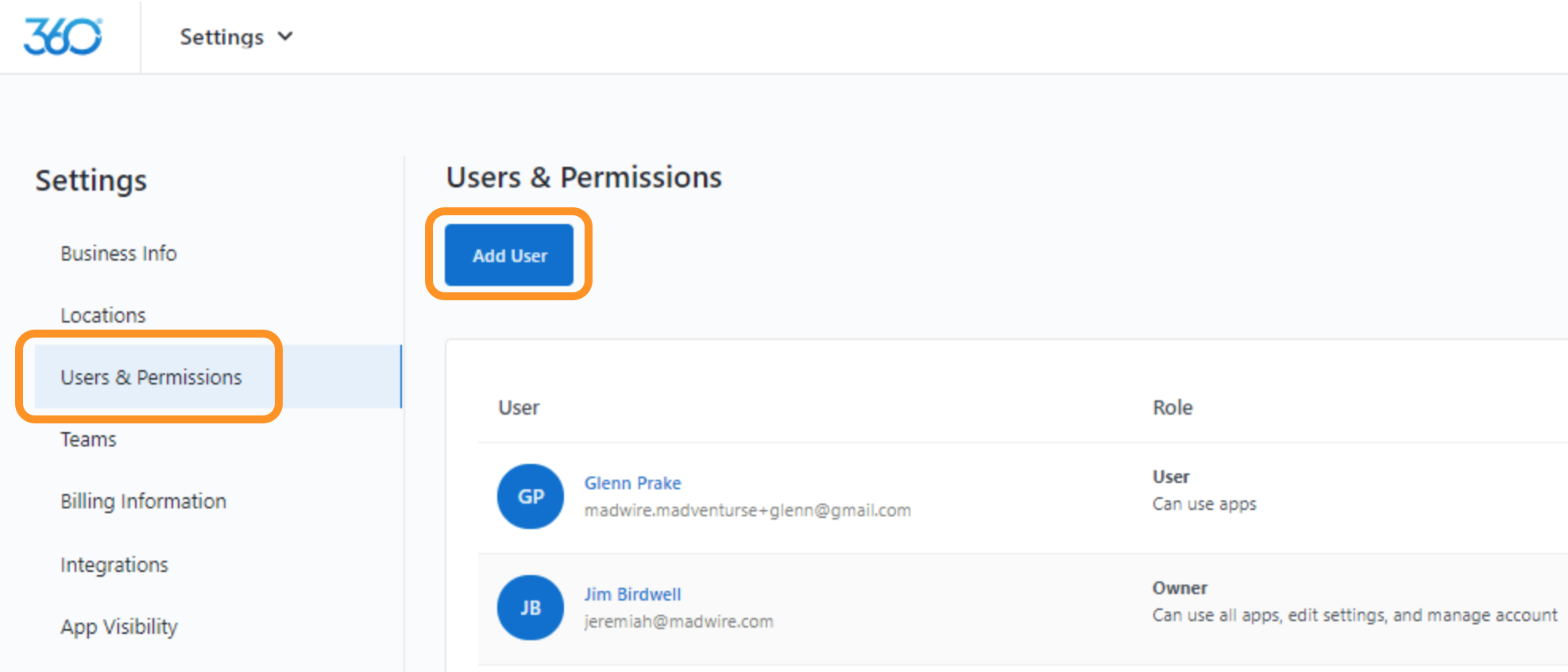
Task: Click the madwire.madventurse+glenn@gmail.com email
Action: point(747,511)
